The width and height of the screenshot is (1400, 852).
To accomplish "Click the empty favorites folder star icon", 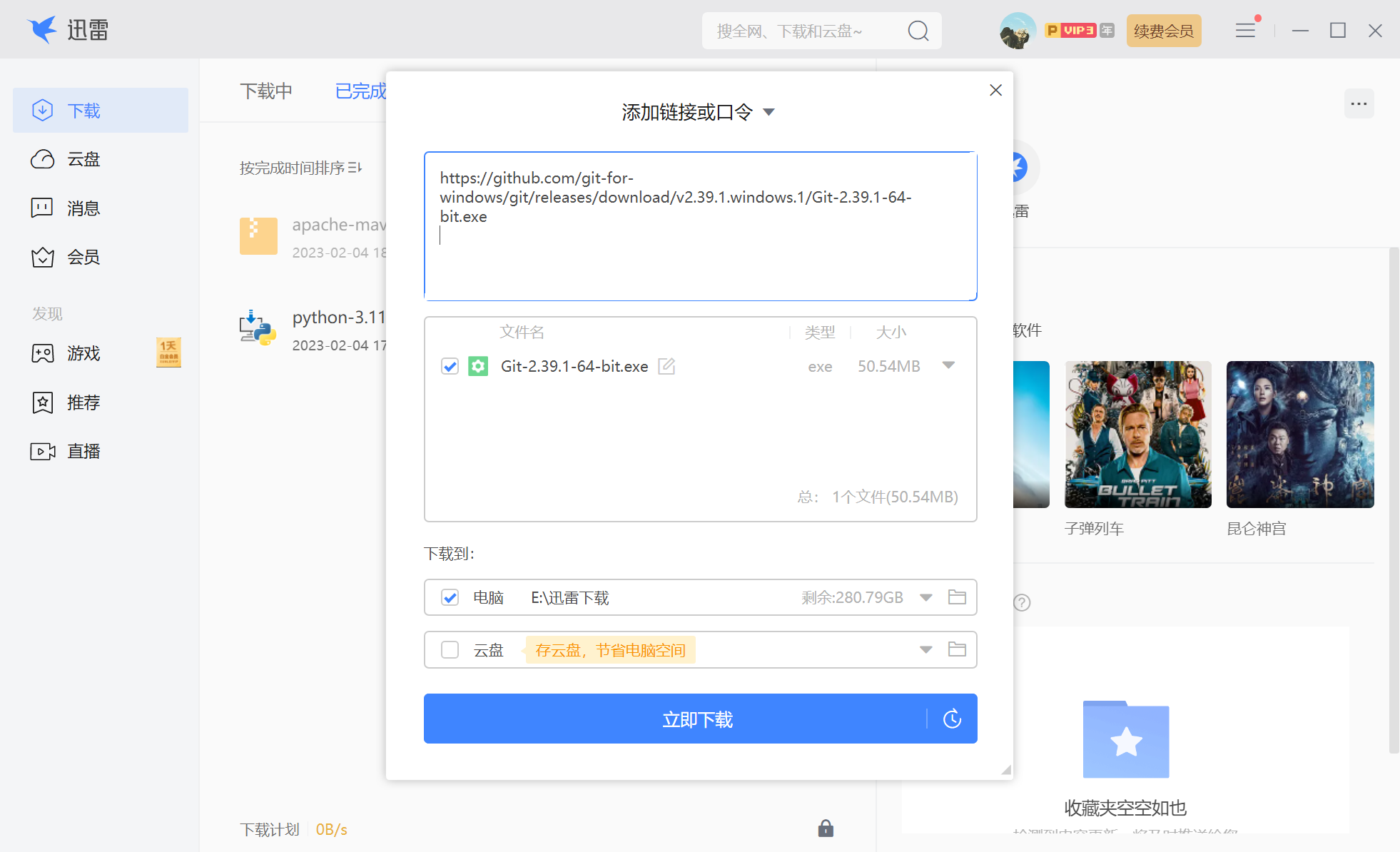I will click(1126, 739).
